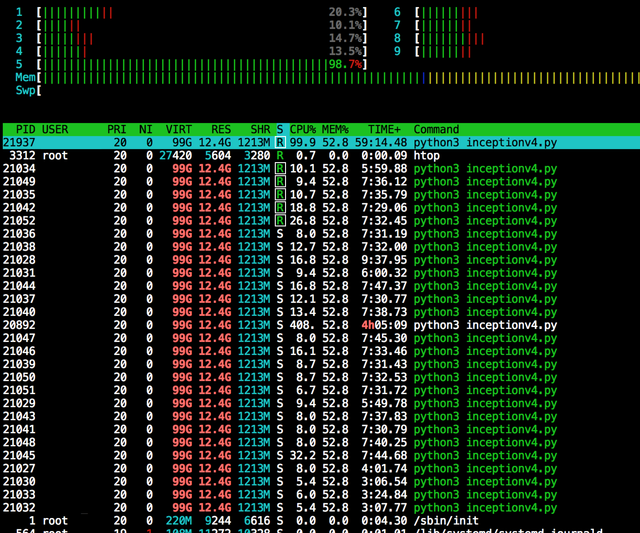
Task: Sort by the SHR column header
Action: coord(260,129)
